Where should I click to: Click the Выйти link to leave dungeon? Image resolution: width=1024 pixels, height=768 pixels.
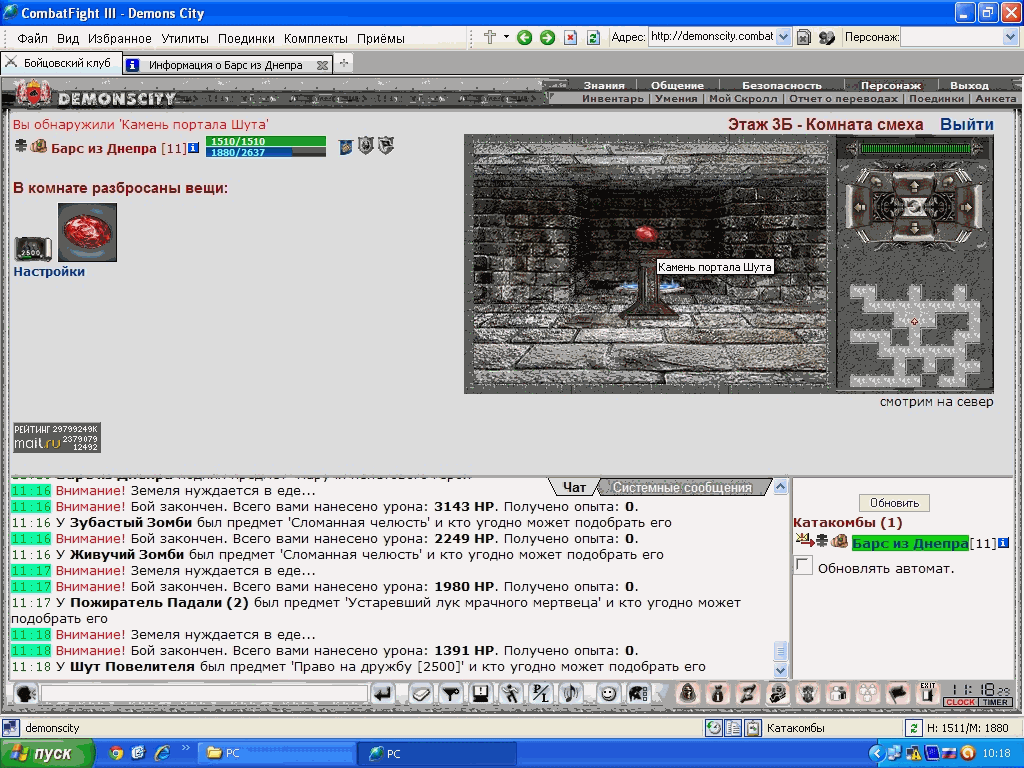[967, 124]
